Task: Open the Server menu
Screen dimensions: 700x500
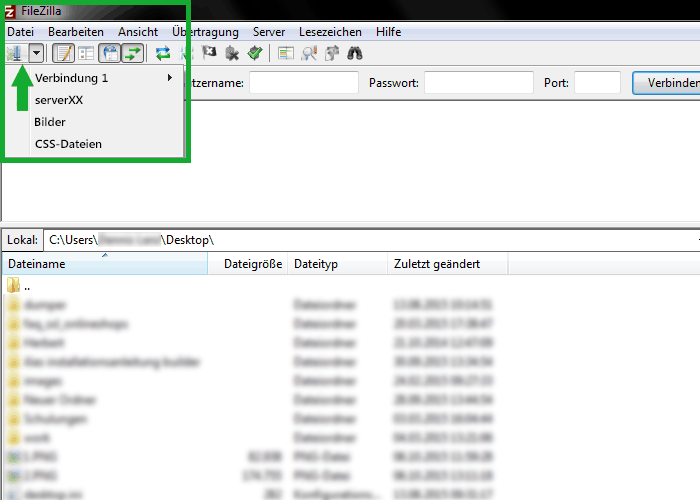Action: coord(269,32)
